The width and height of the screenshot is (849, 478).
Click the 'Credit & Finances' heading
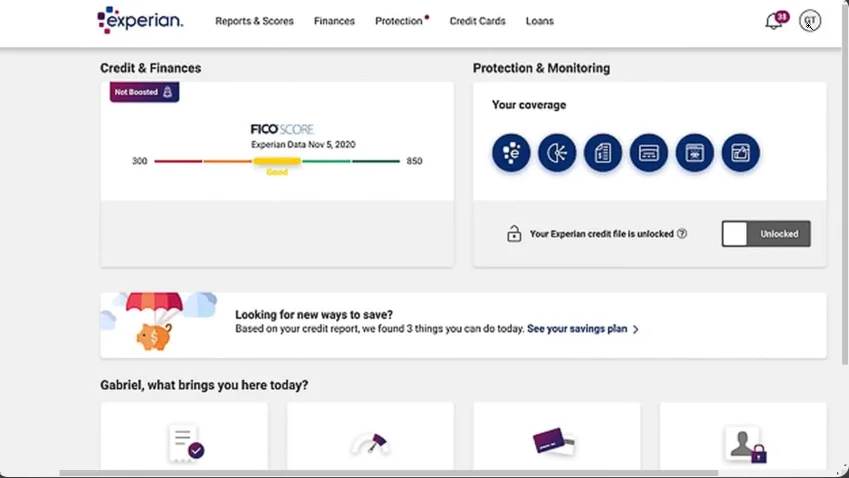pyautogui.click(x=151, y=68)
